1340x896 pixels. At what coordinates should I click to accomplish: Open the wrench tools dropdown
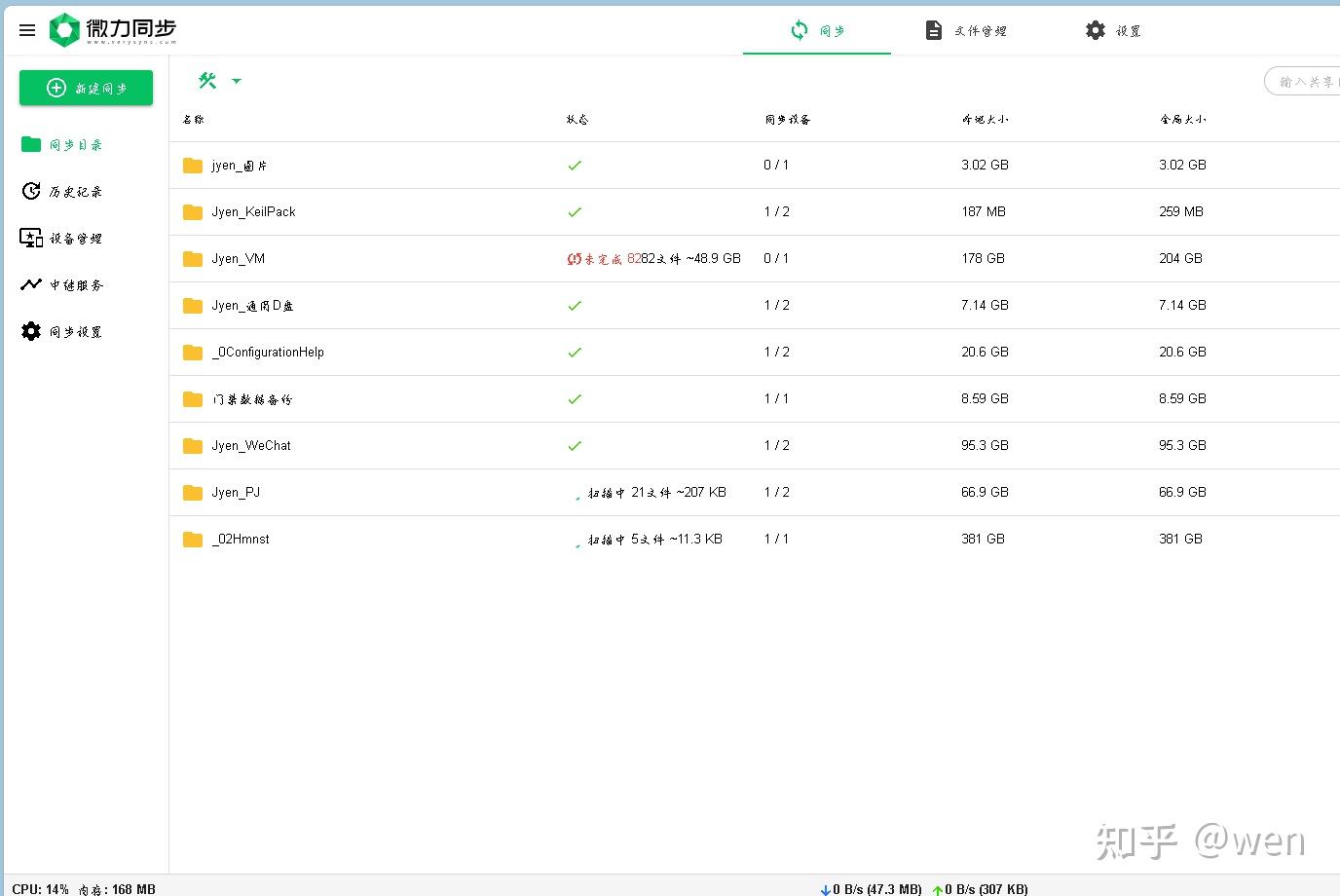click(217, 82)
